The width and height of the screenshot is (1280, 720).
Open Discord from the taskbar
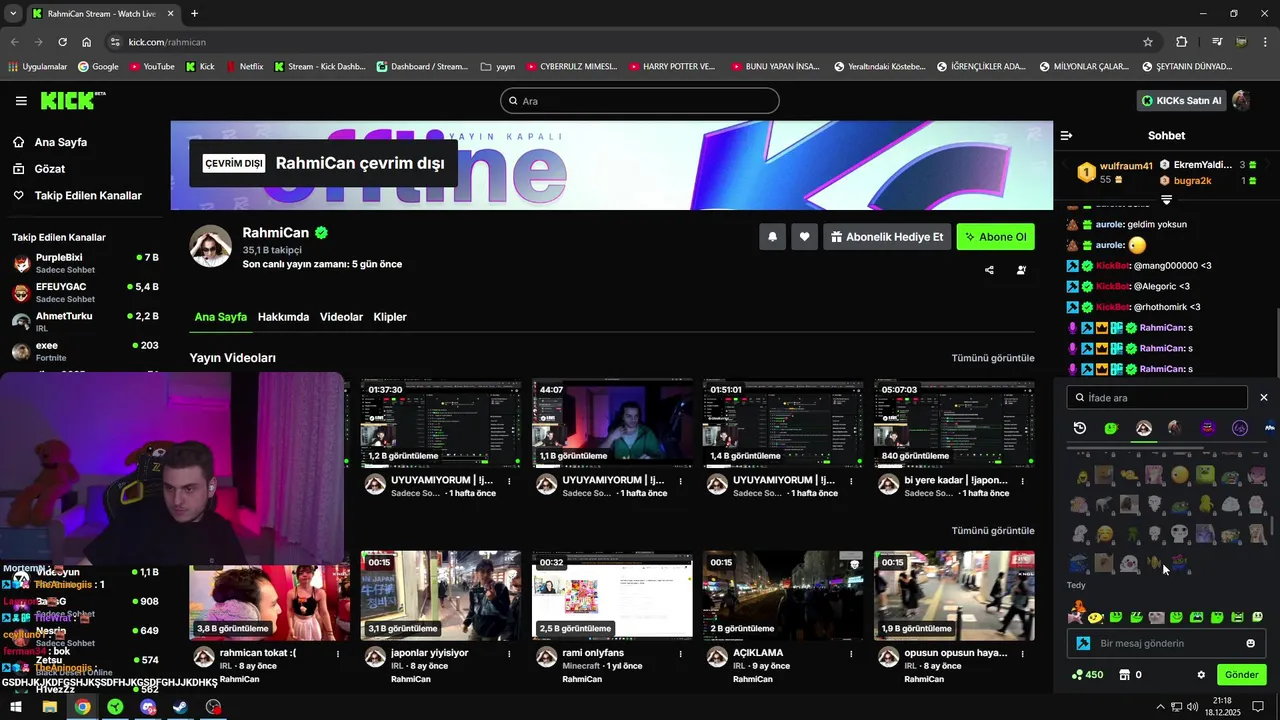[148, 707]
